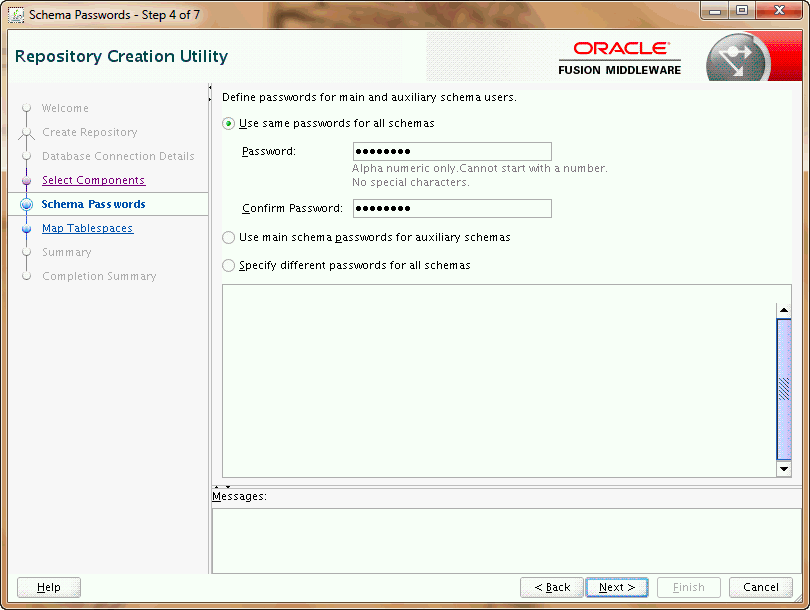The height and width of the screenshot is (610, 810).
Task: Click the Map Tablespaces step bullet icon
Action: coord(26,229)
